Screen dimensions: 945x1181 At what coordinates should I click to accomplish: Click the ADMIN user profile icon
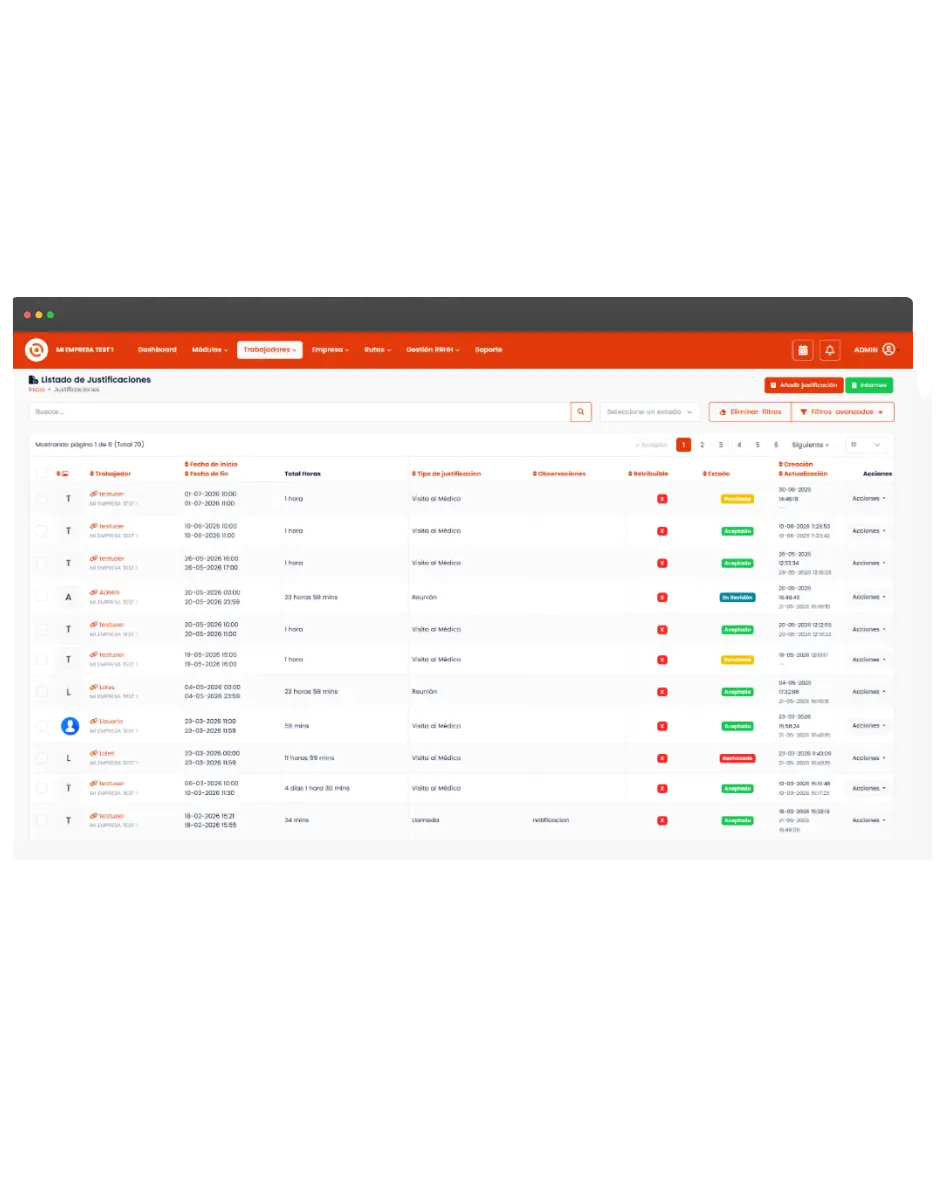889,349
